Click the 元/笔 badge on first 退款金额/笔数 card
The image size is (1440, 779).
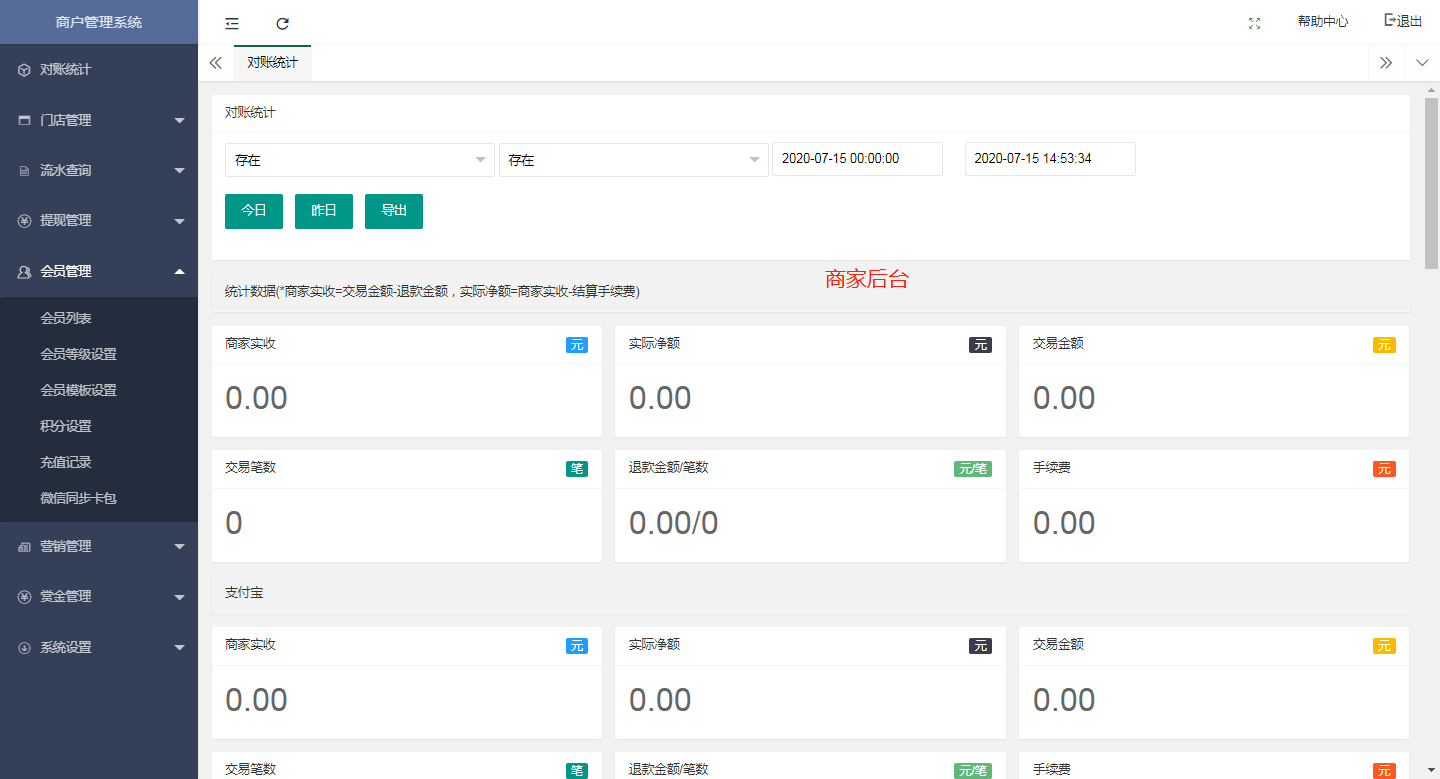pos(973,469)
